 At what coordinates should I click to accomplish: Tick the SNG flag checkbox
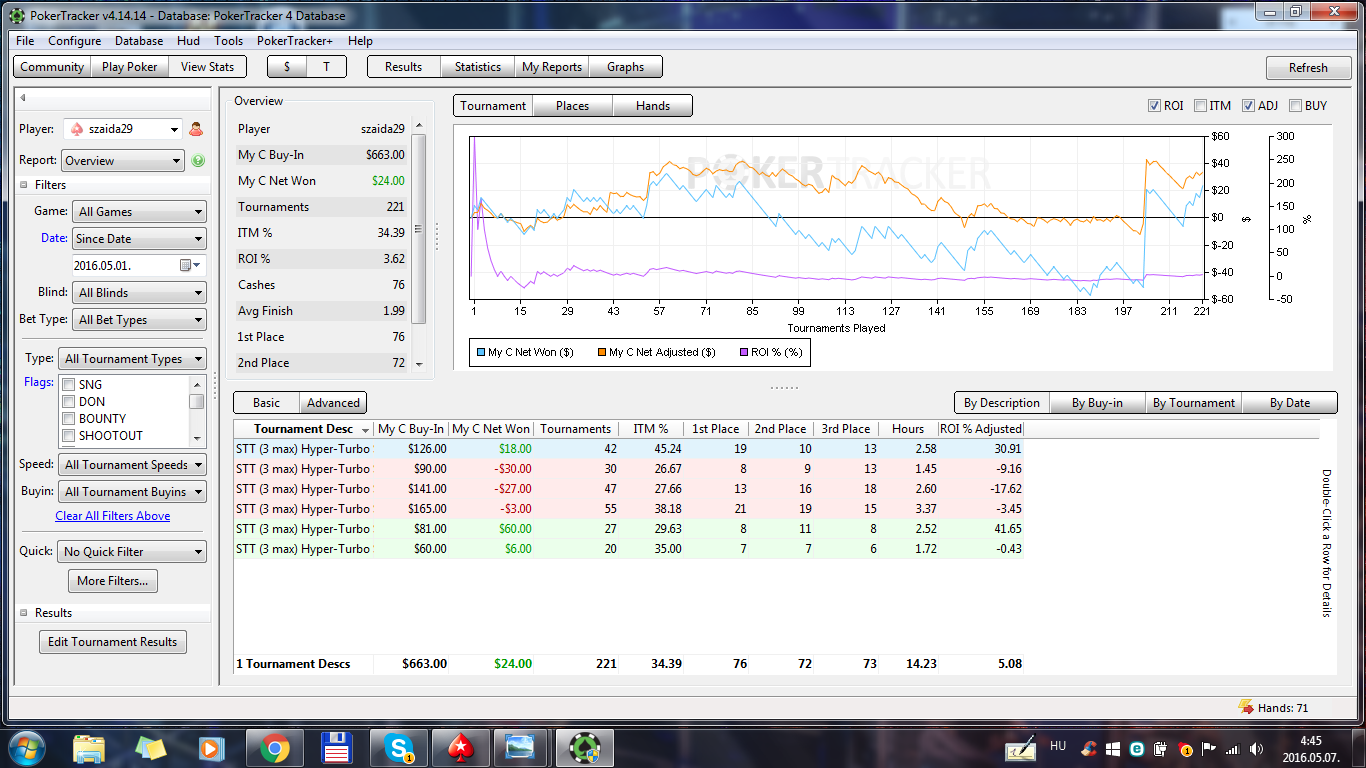click(68, 385)
